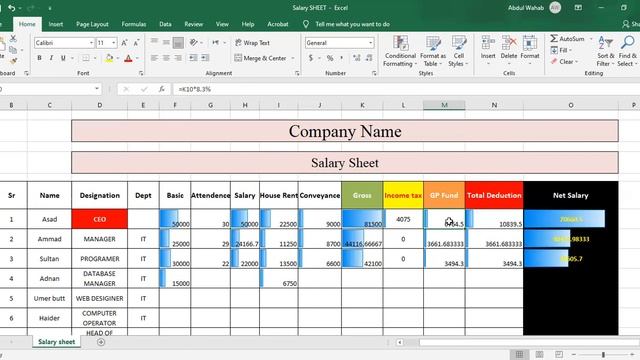Open the View tab
The image size is (640, 360).
[222, 24]
